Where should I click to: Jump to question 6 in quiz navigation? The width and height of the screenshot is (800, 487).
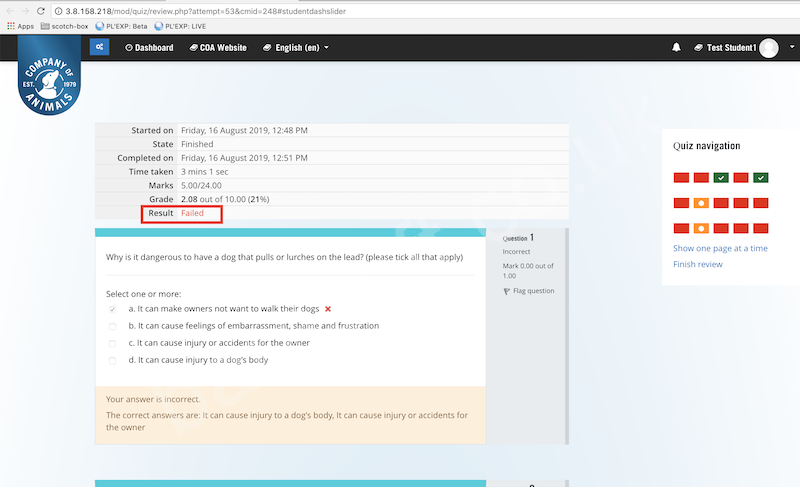pyautogui.click(x=681, y=203)
